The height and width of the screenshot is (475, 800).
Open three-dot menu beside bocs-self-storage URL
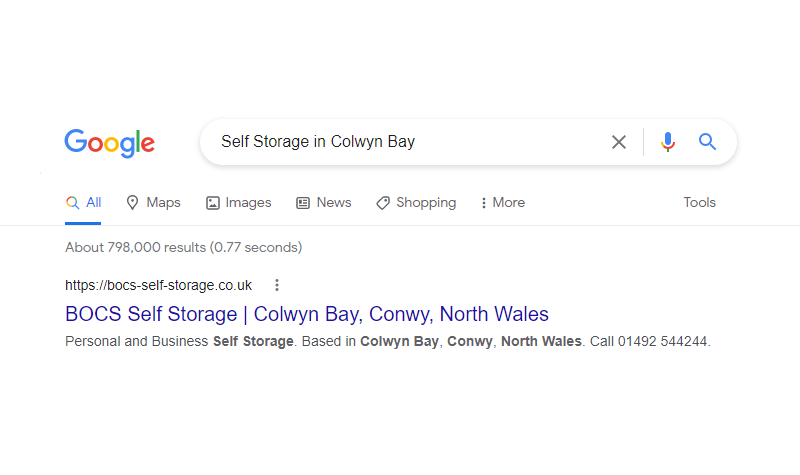click(x=277, y=285)
